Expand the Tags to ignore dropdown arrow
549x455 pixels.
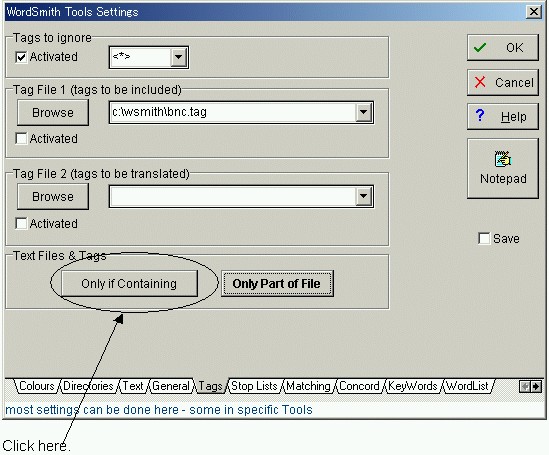click(179, 57)
